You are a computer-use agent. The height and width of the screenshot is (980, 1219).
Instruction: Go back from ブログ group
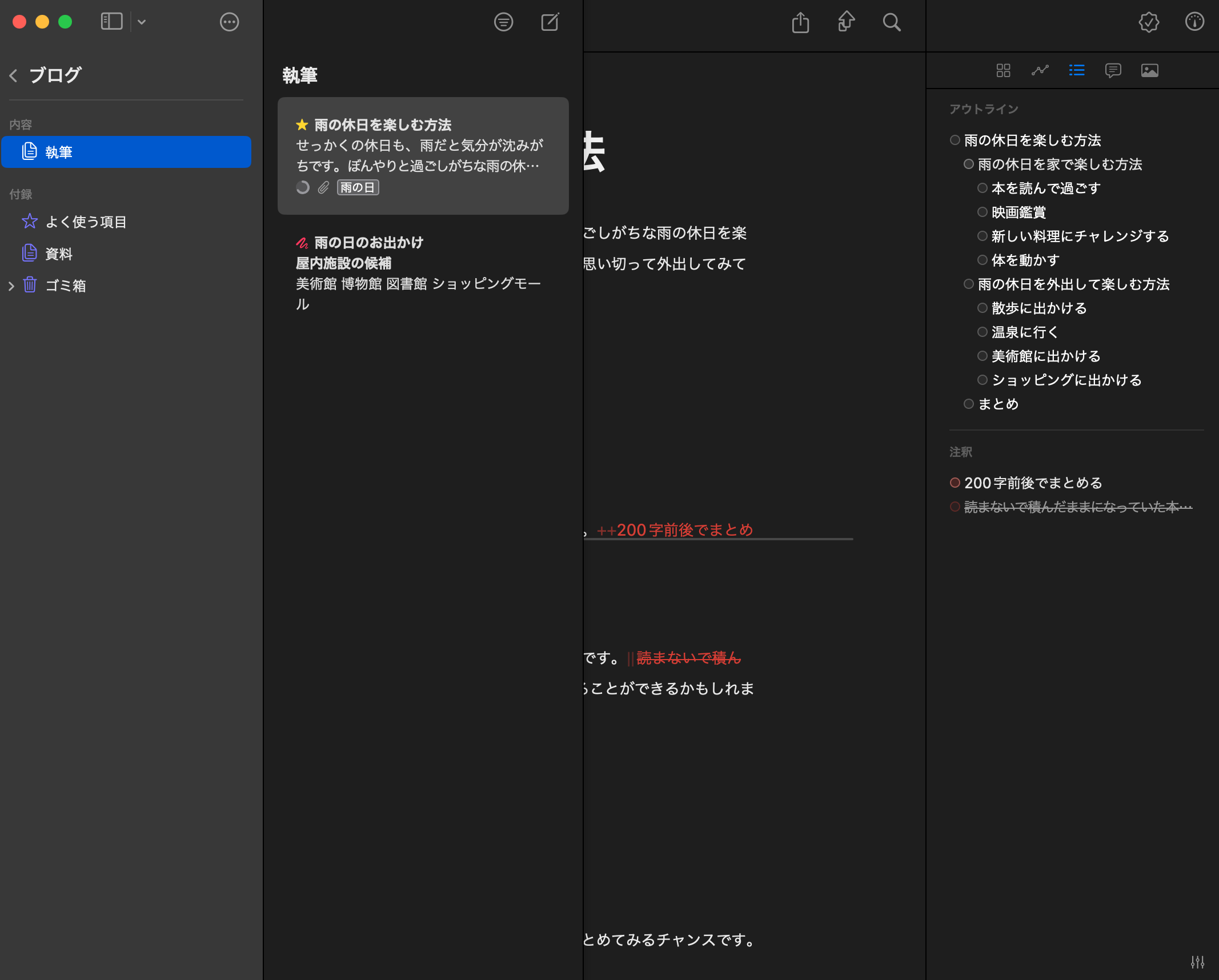(x=14, y=75)
